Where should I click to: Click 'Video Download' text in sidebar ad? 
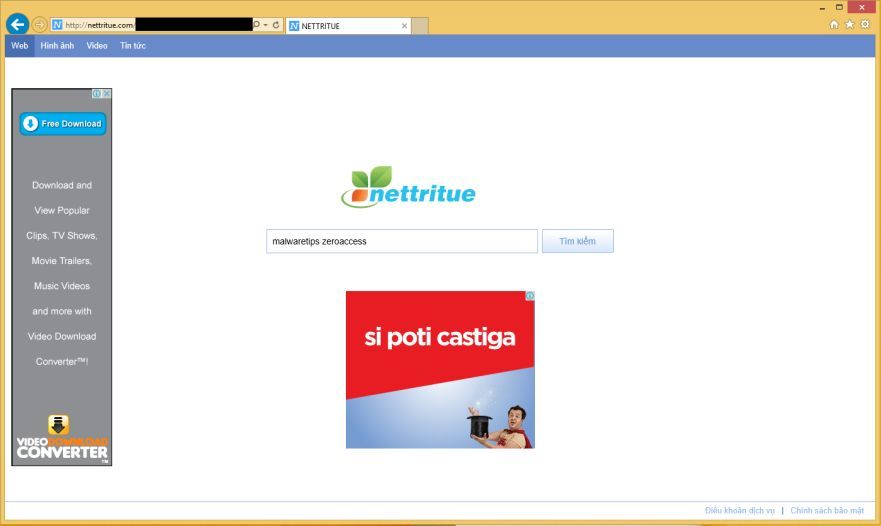pos(62,336)
